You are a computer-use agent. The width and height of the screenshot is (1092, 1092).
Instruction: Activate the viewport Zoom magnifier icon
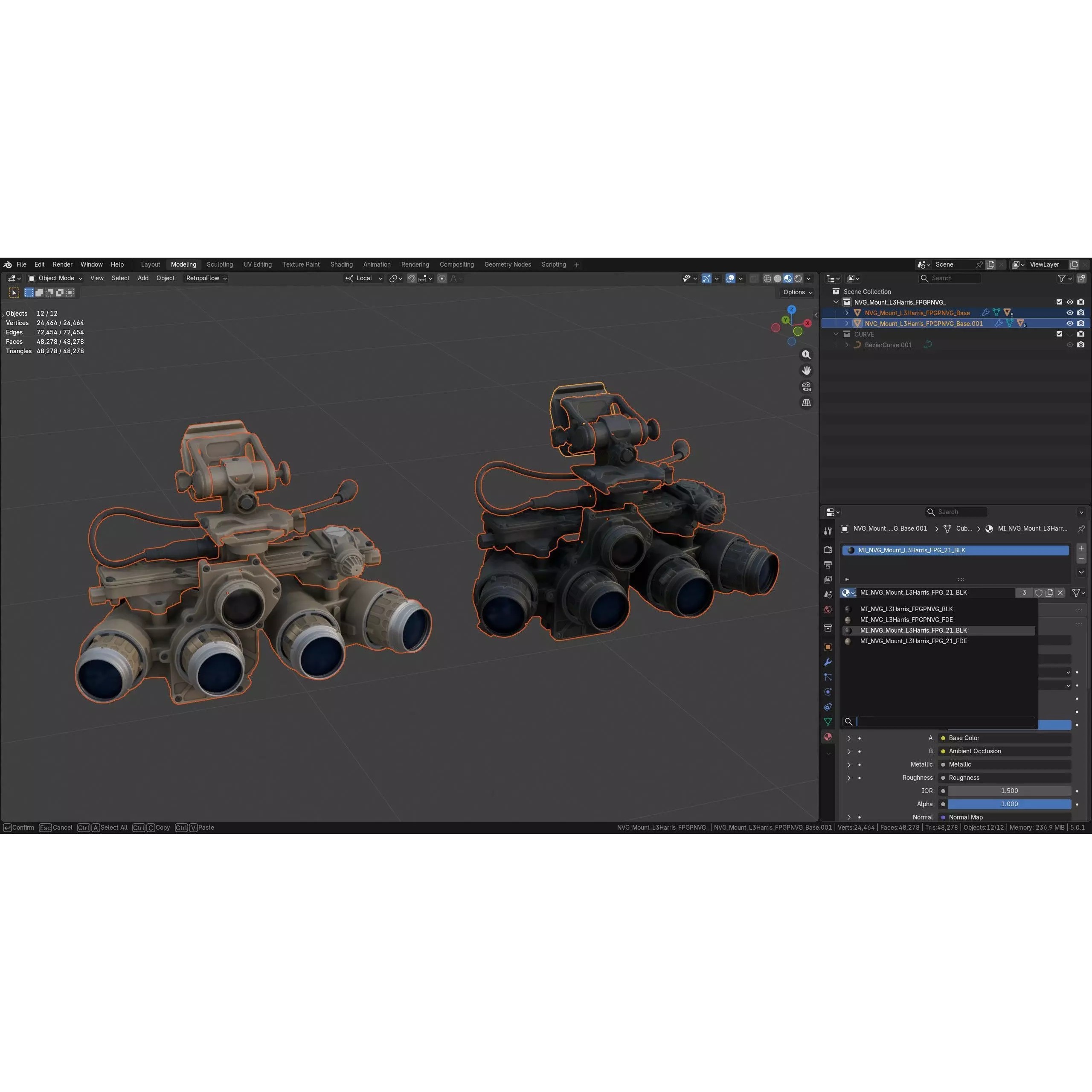coord(806,354)
